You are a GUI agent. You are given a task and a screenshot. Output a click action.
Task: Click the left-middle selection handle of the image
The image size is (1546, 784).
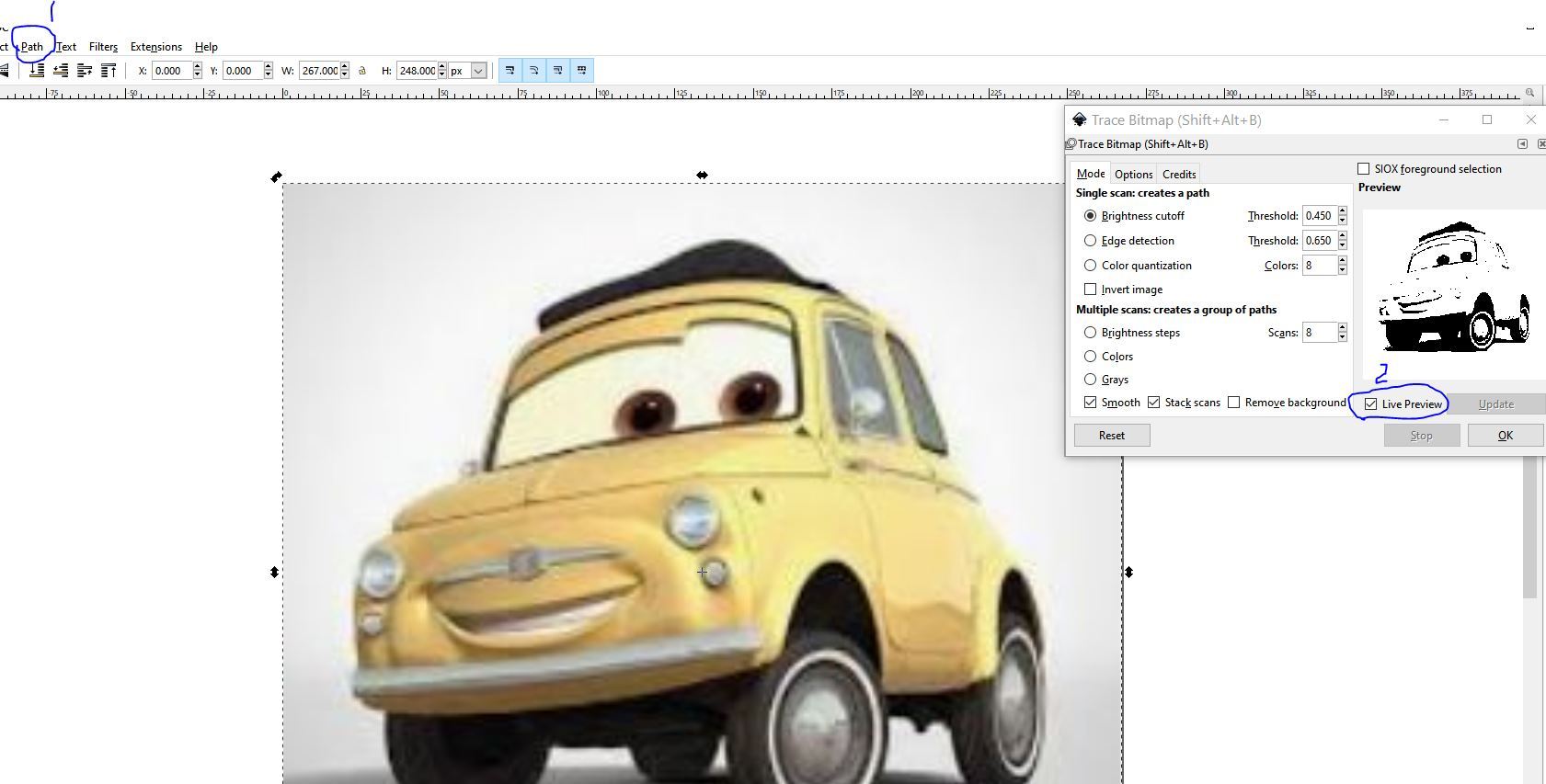(274, 572)
